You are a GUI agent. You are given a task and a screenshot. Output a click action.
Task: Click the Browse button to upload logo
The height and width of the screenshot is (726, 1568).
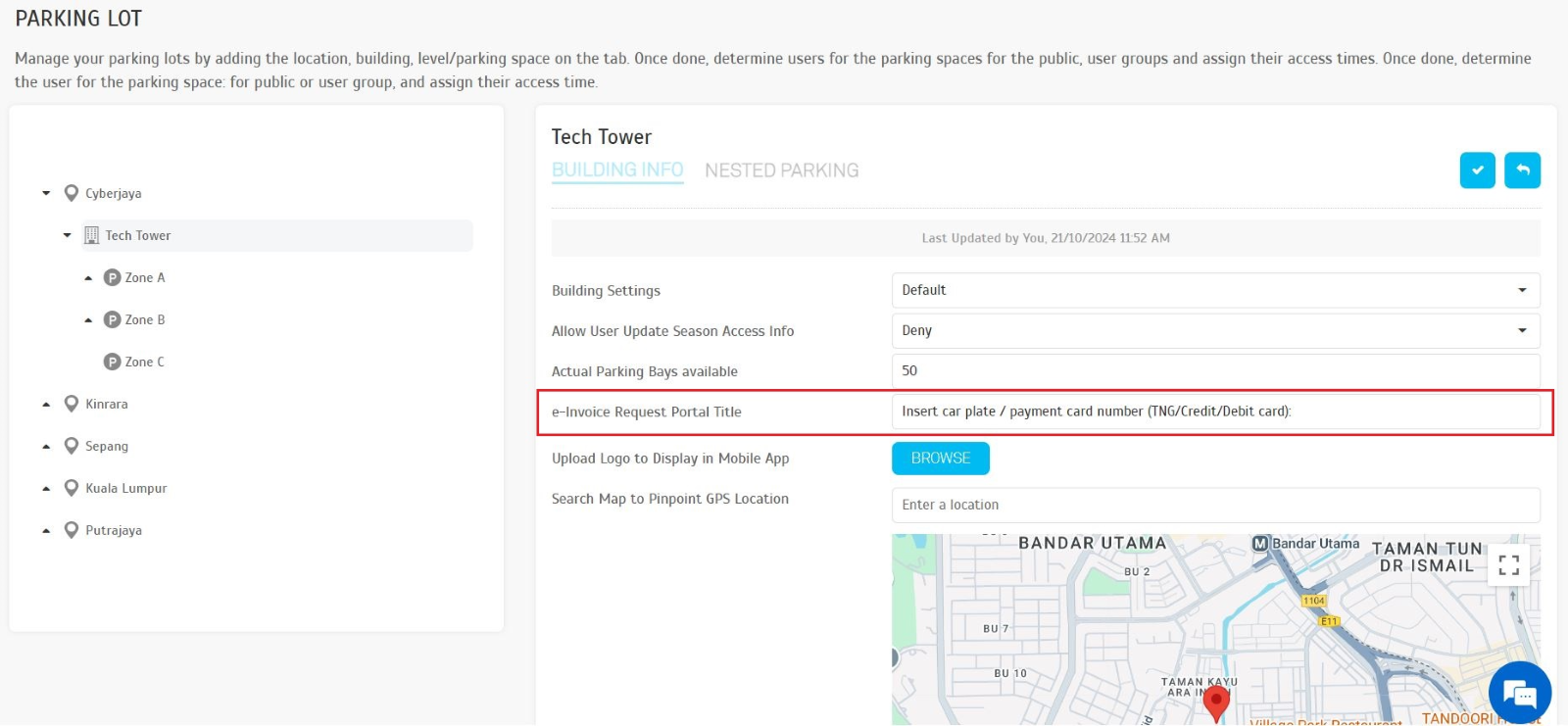[x=940, y=459]
